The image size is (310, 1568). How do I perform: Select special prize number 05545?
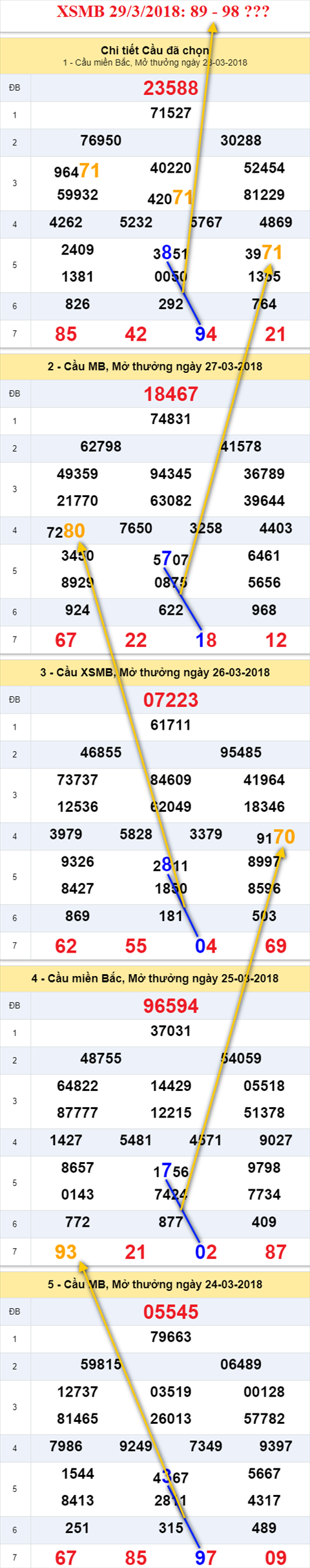[170, 1311]
